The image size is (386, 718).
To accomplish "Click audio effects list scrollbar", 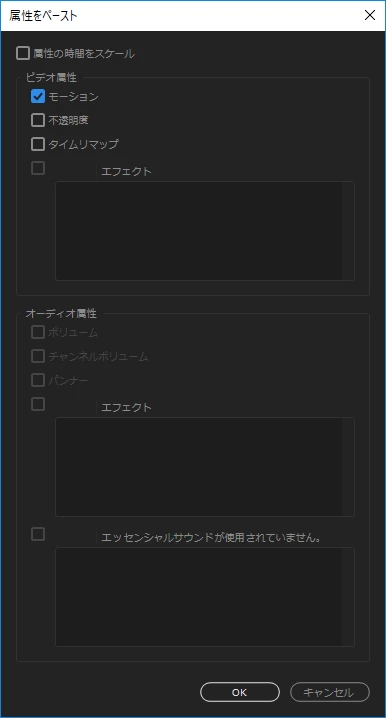I will pyautogui.click(x=348, y=467).
